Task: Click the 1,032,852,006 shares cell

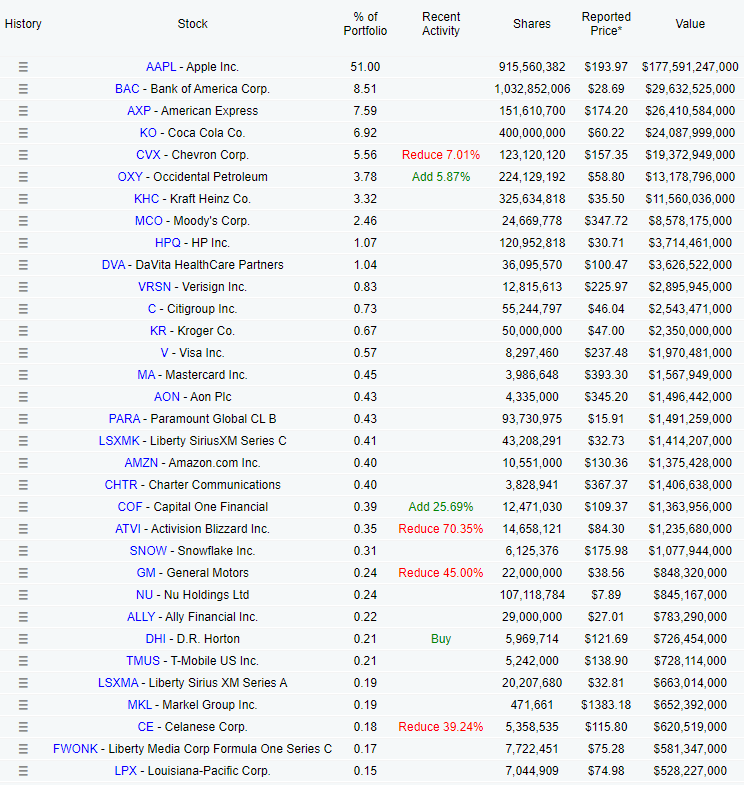Action: pos(532,89)
